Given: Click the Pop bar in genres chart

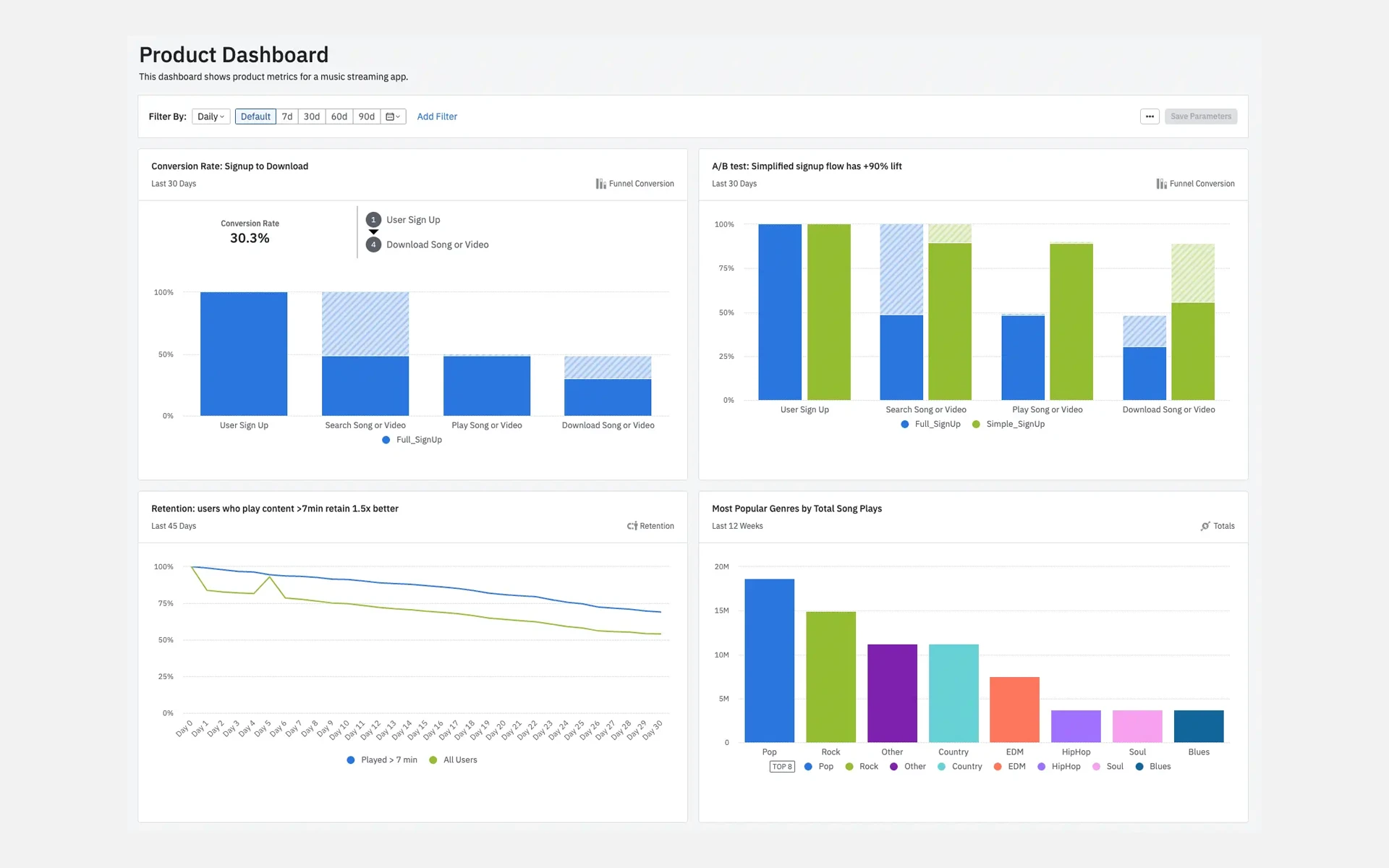Looking at the screenshot, I should click(x=769, y=660).
